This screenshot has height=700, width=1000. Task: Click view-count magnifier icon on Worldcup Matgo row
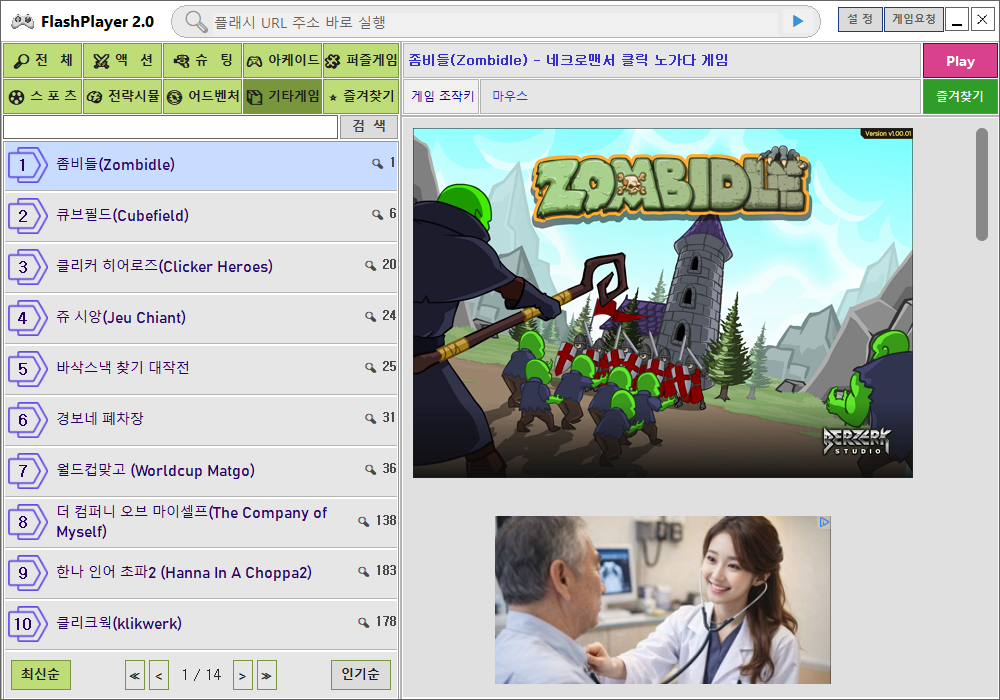[371, 470]
